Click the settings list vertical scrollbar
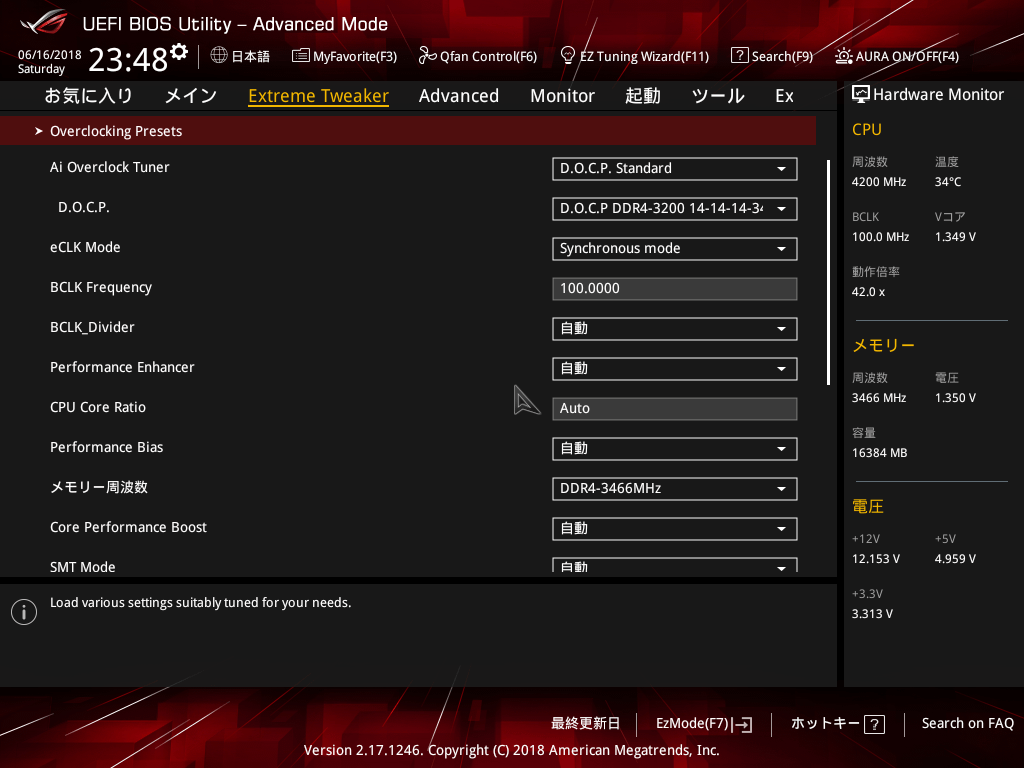Viewport: 1024px width, 768px height. tap(828, 272)
